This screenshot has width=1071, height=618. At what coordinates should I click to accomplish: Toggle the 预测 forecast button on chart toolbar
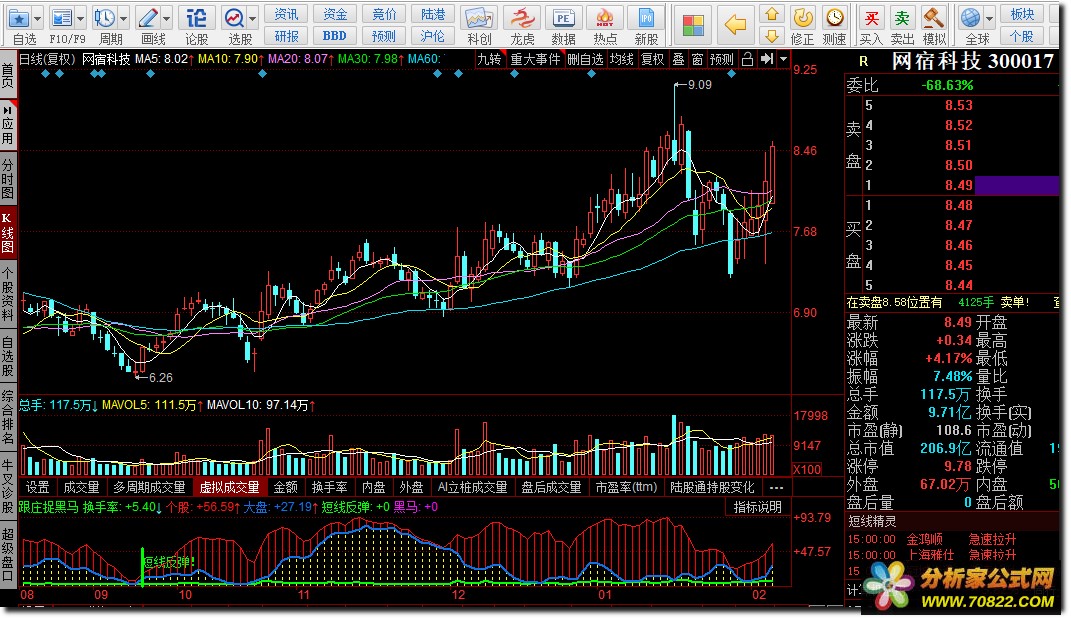[721, 59]
